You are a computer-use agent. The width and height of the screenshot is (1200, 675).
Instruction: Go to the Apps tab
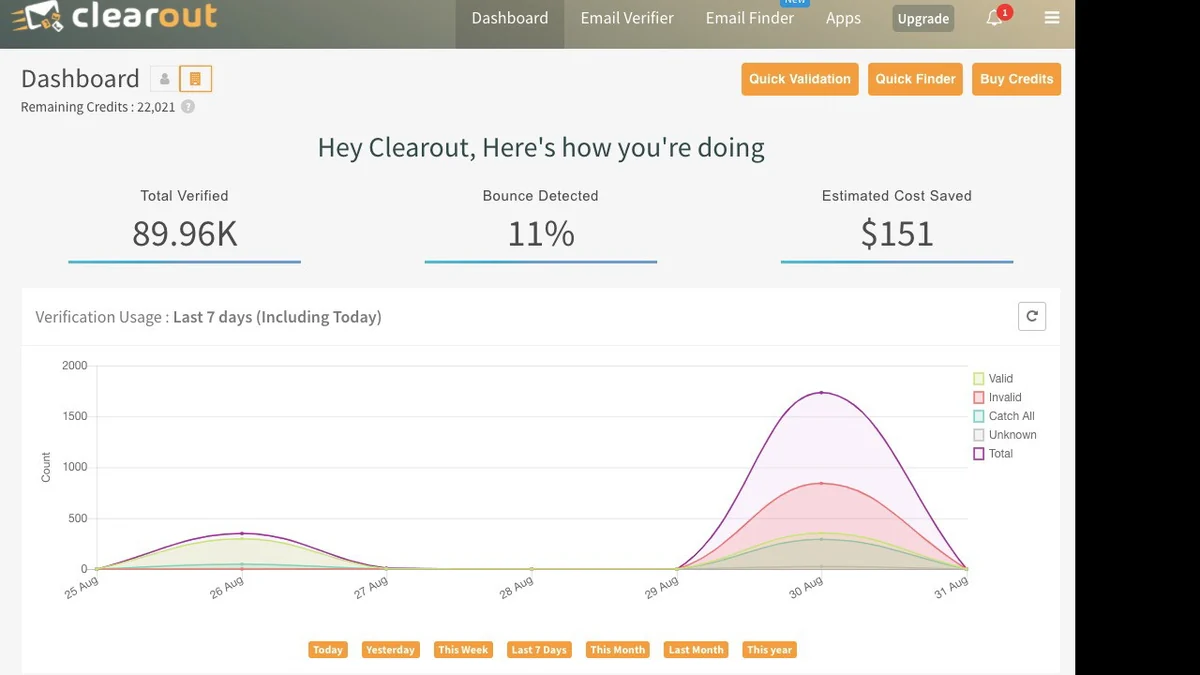843,18
